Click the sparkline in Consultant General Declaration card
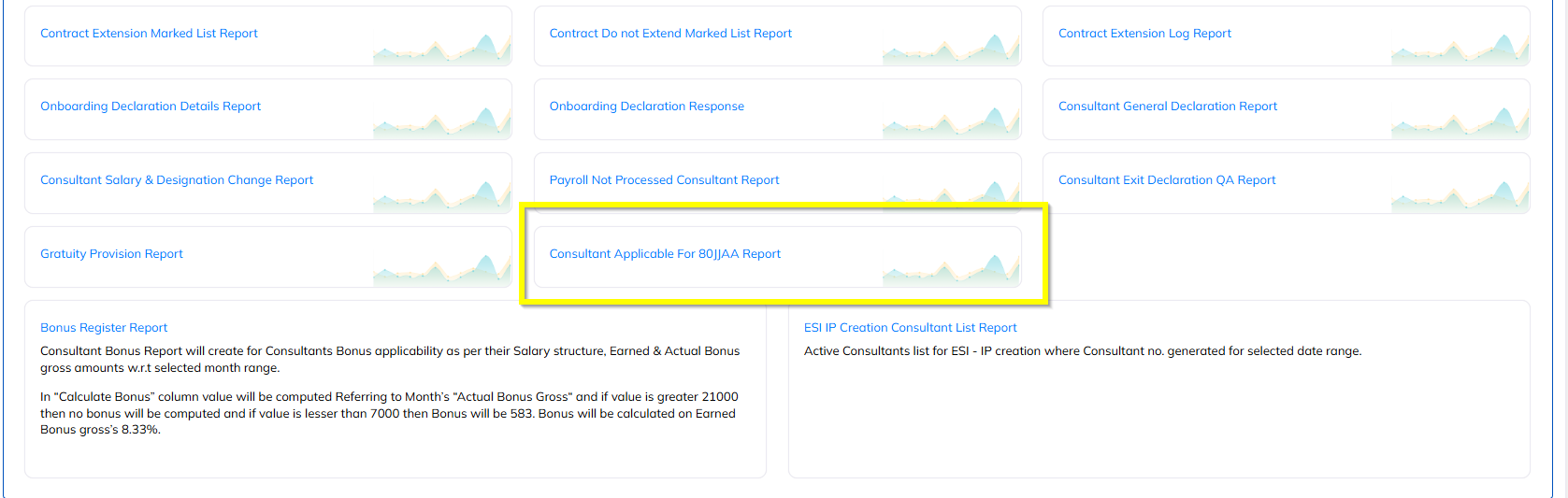This screenshot has width=1568, height=498. [1460, 121]
